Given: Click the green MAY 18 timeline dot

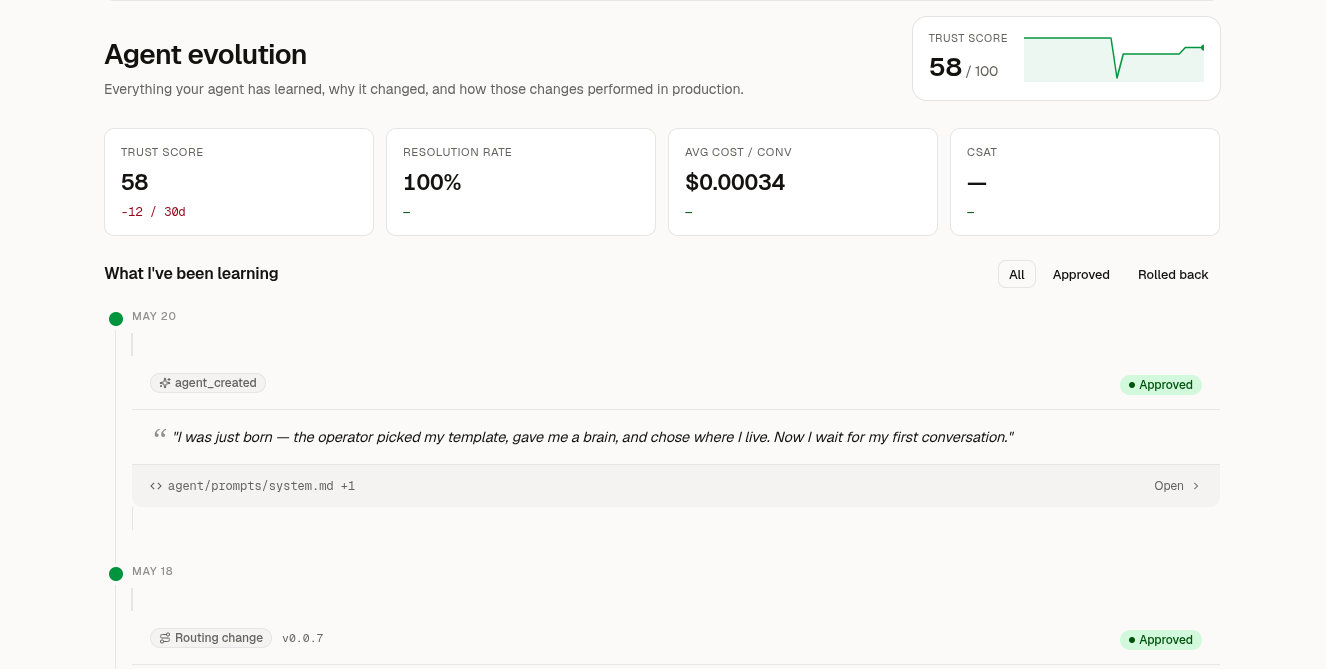Looking at the screenshot, I should [x=116, y=574].
